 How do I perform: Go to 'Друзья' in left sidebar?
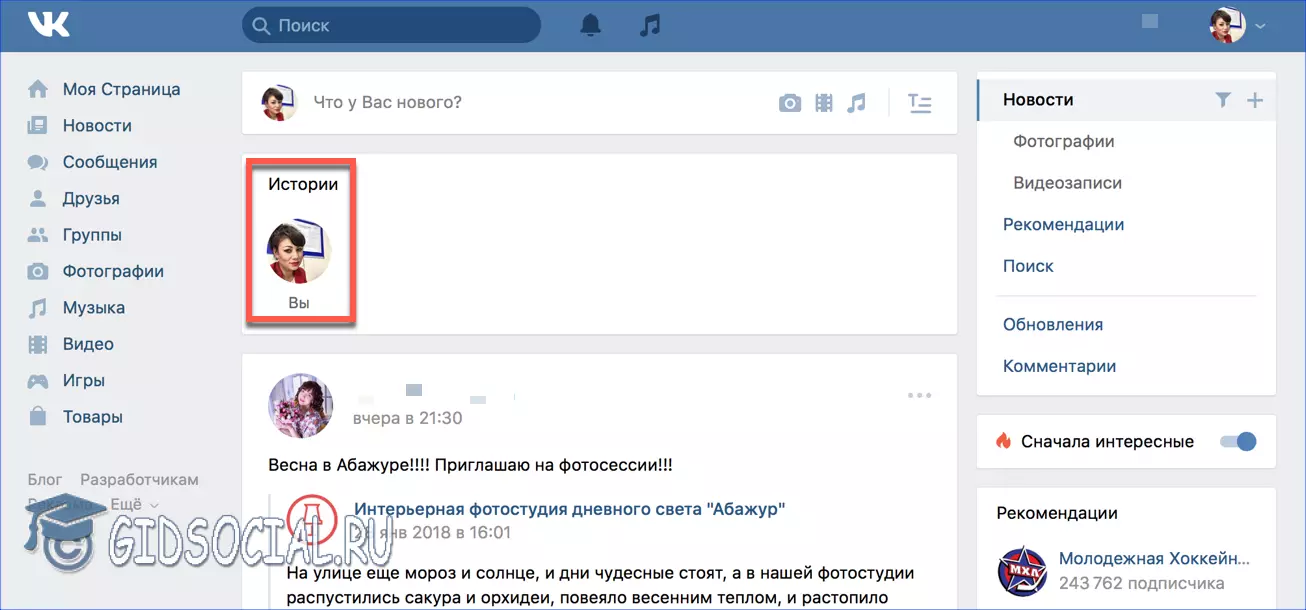(x=91, y=198)
